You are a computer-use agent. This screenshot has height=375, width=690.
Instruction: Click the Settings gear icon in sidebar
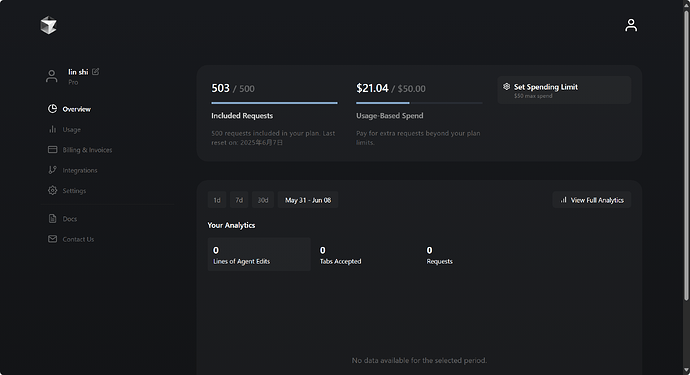coord(52,190)
